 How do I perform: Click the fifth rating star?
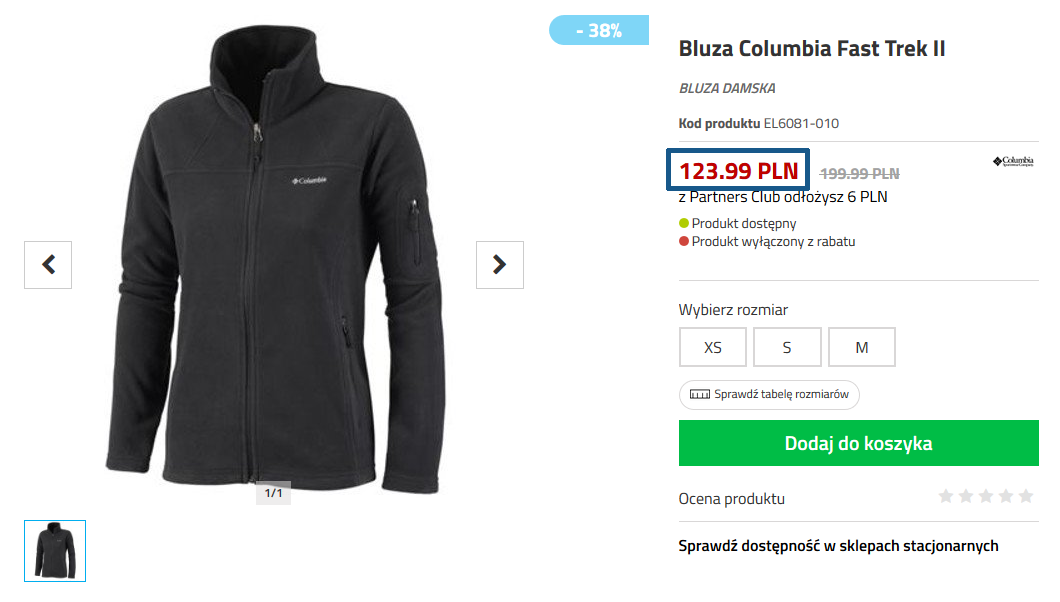[1026, 496]
